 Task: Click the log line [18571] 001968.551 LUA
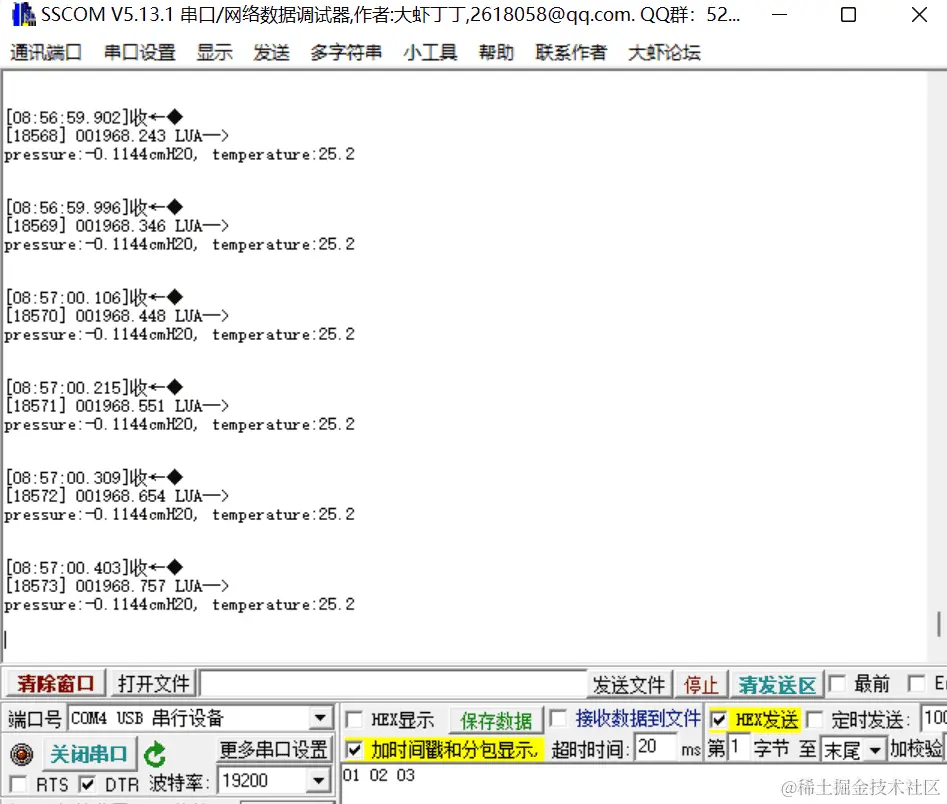click(x=117, y=406)
